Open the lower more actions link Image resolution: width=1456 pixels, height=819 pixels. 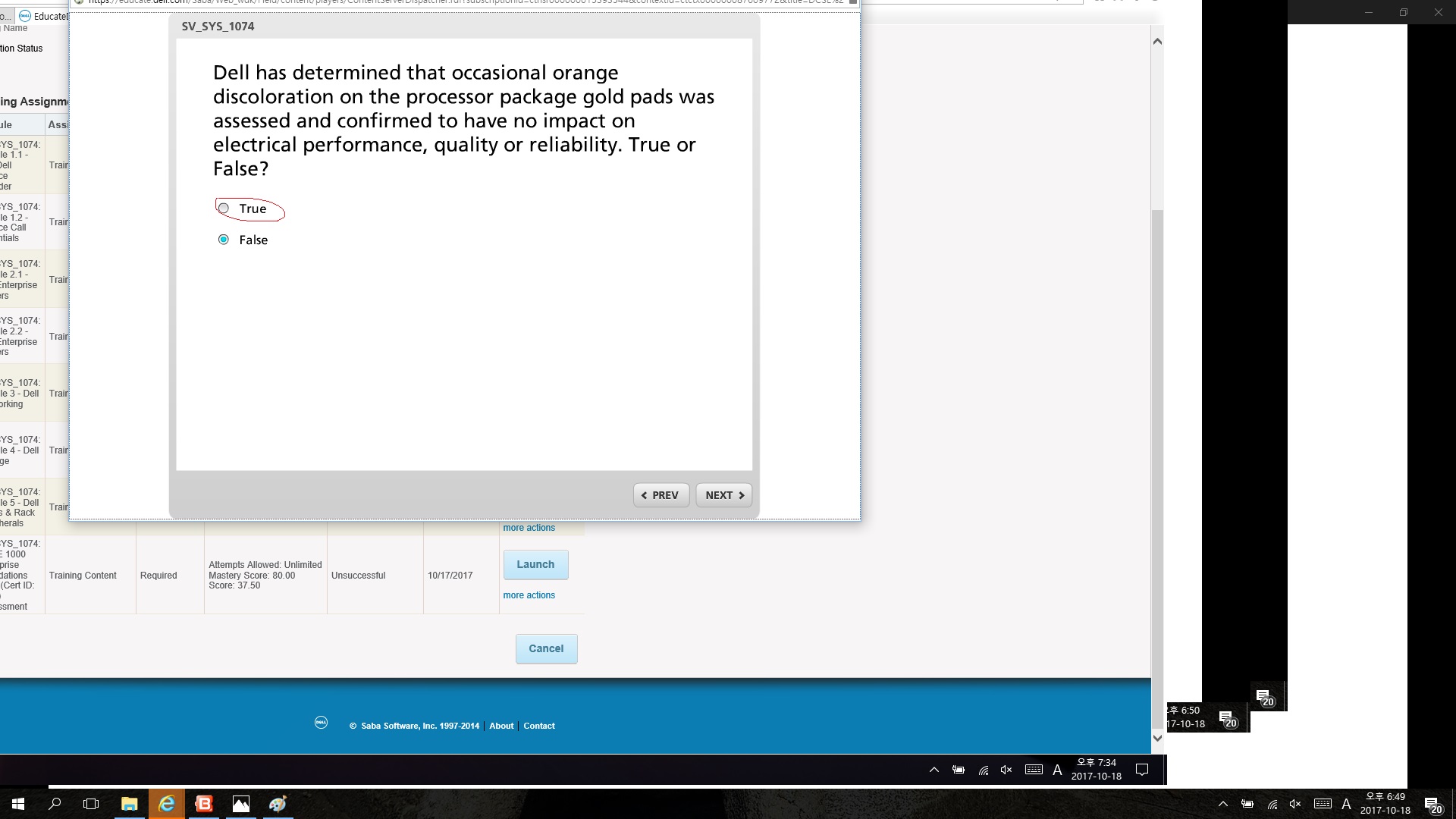(529, 595)
